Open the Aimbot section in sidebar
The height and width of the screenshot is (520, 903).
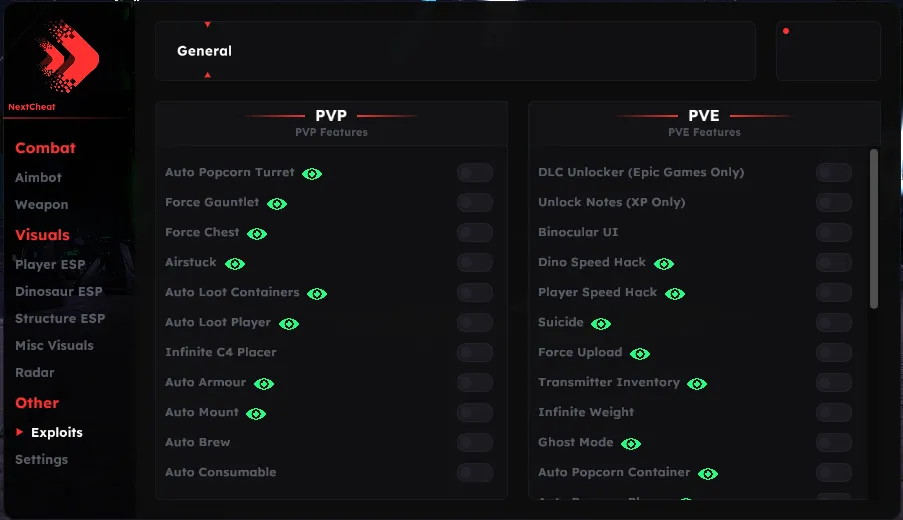[39, 177]
